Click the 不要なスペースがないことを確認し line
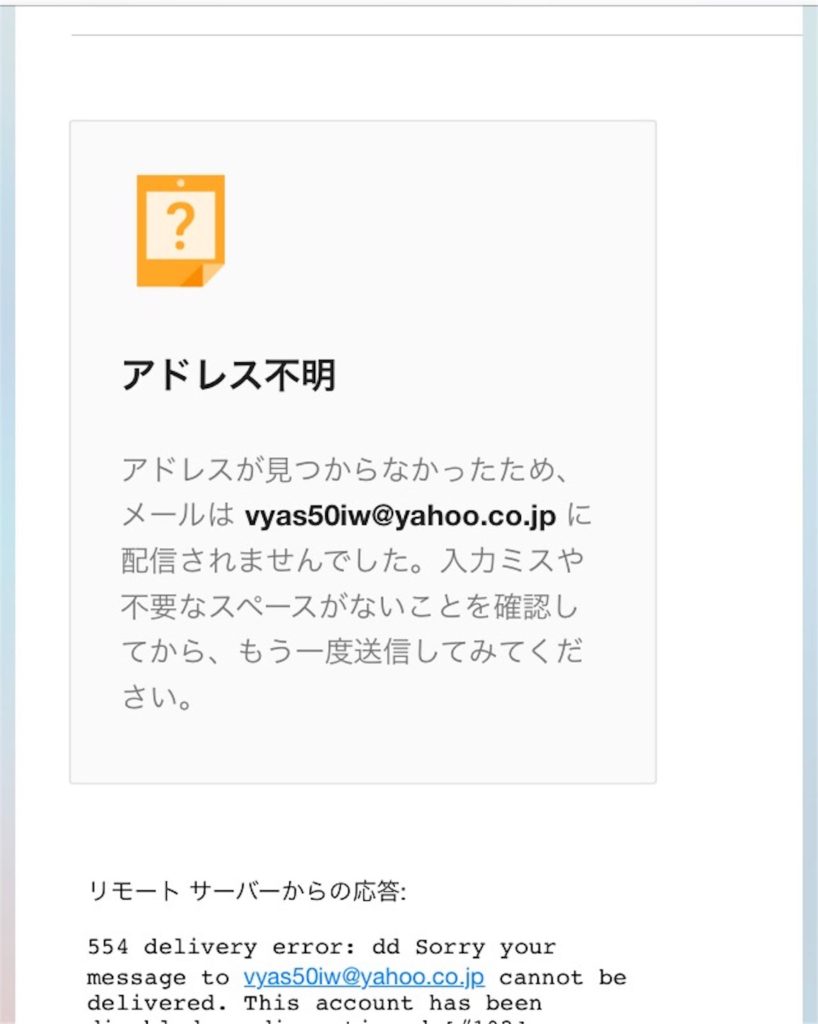The height and width of the screenshot is (1024, 818). tap(350, 606)
